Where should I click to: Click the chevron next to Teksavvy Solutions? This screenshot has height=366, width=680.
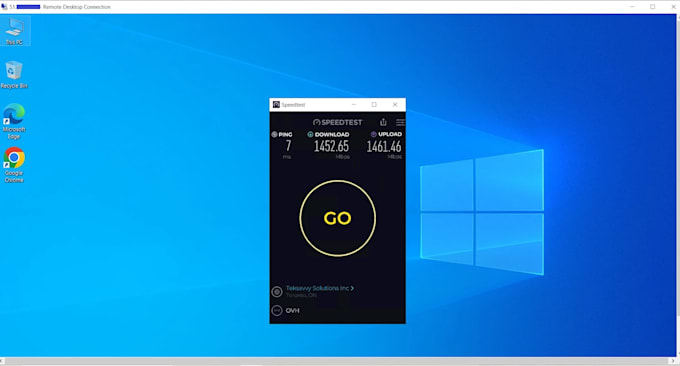[352, 288]
